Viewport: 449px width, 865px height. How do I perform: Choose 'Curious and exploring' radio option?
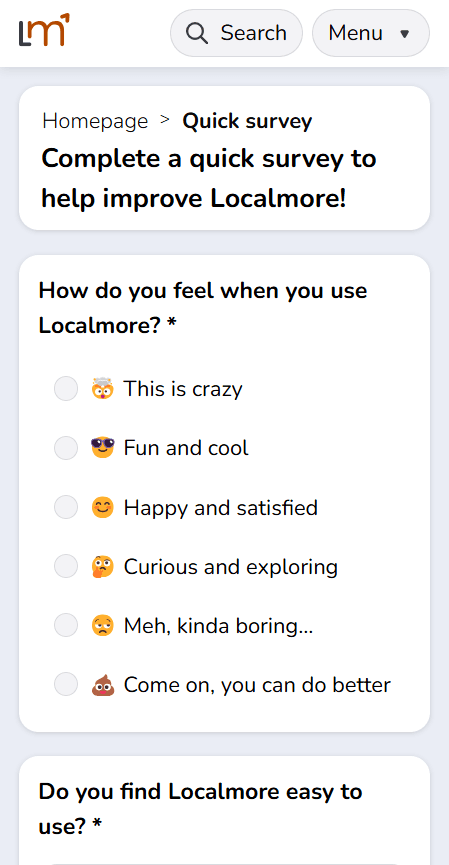tap(66, 567)
